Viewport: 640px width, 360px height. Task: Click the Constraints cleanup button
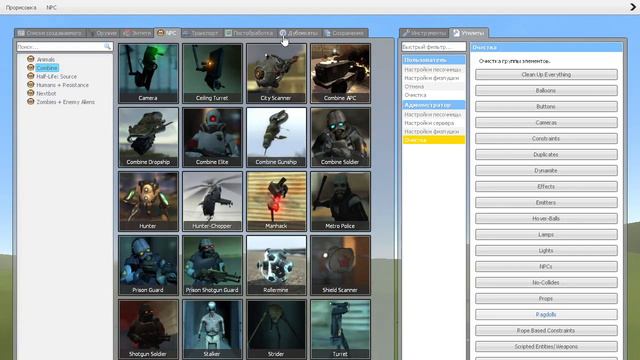tap(546, 139)
